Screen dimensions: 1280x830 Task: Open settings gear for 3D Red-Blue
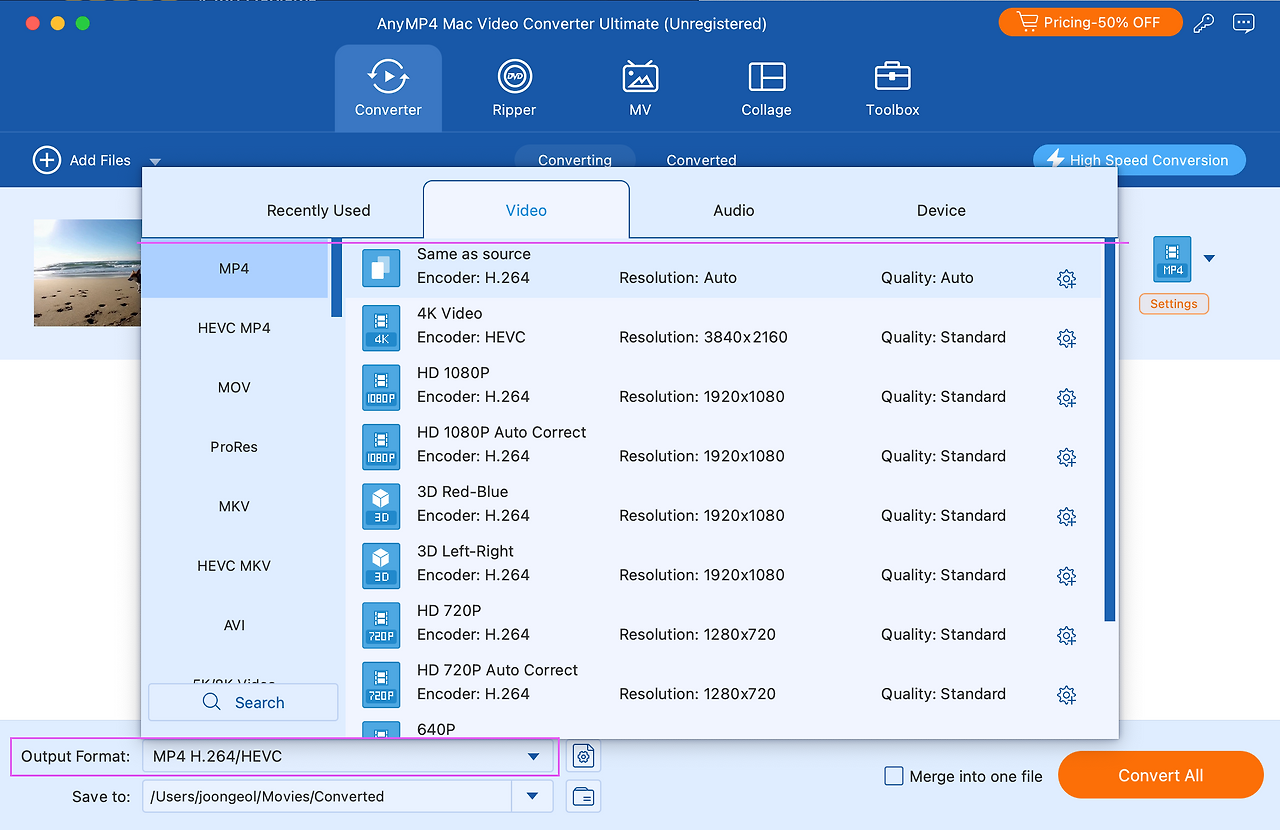point(1067,517)
